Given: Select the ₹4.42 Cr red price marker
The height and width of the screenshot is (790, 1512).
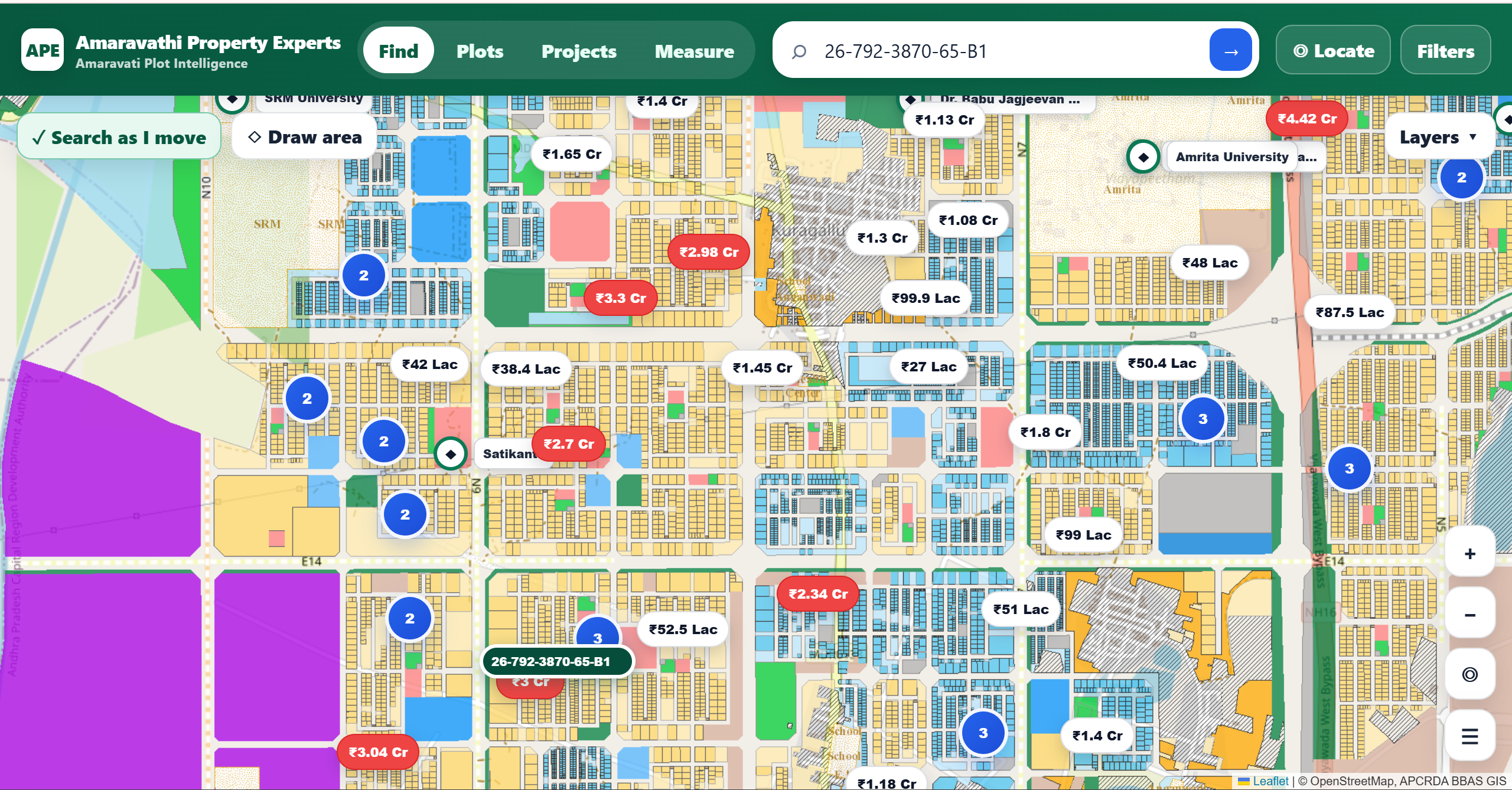Looking at the screenshot, I should click(1306, 119).
